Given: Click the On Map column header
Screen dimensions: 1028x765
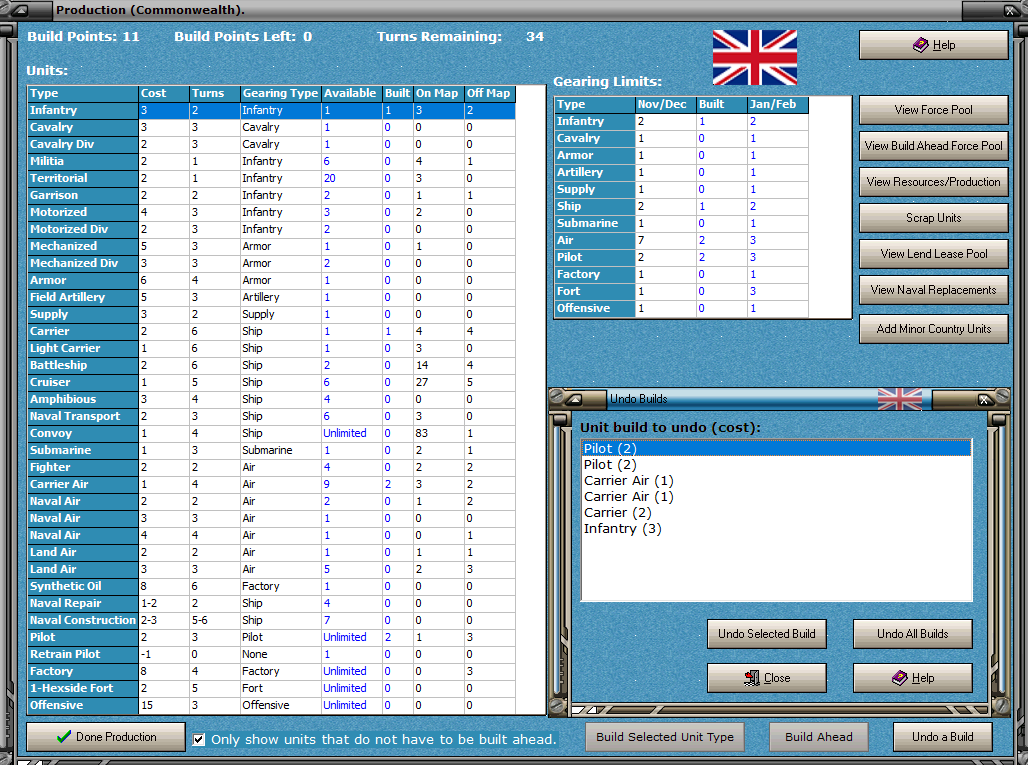Looking at the screenshot, I should pyautogui.click(x=437, y=94).
